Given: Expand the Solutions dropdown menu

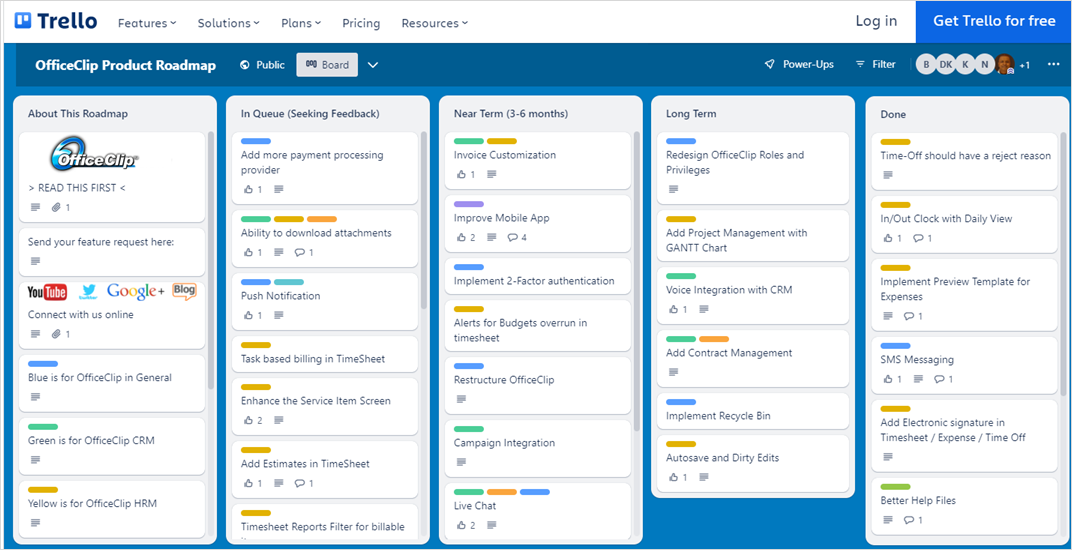Looking at the screenshot, I should pos(228,23).
